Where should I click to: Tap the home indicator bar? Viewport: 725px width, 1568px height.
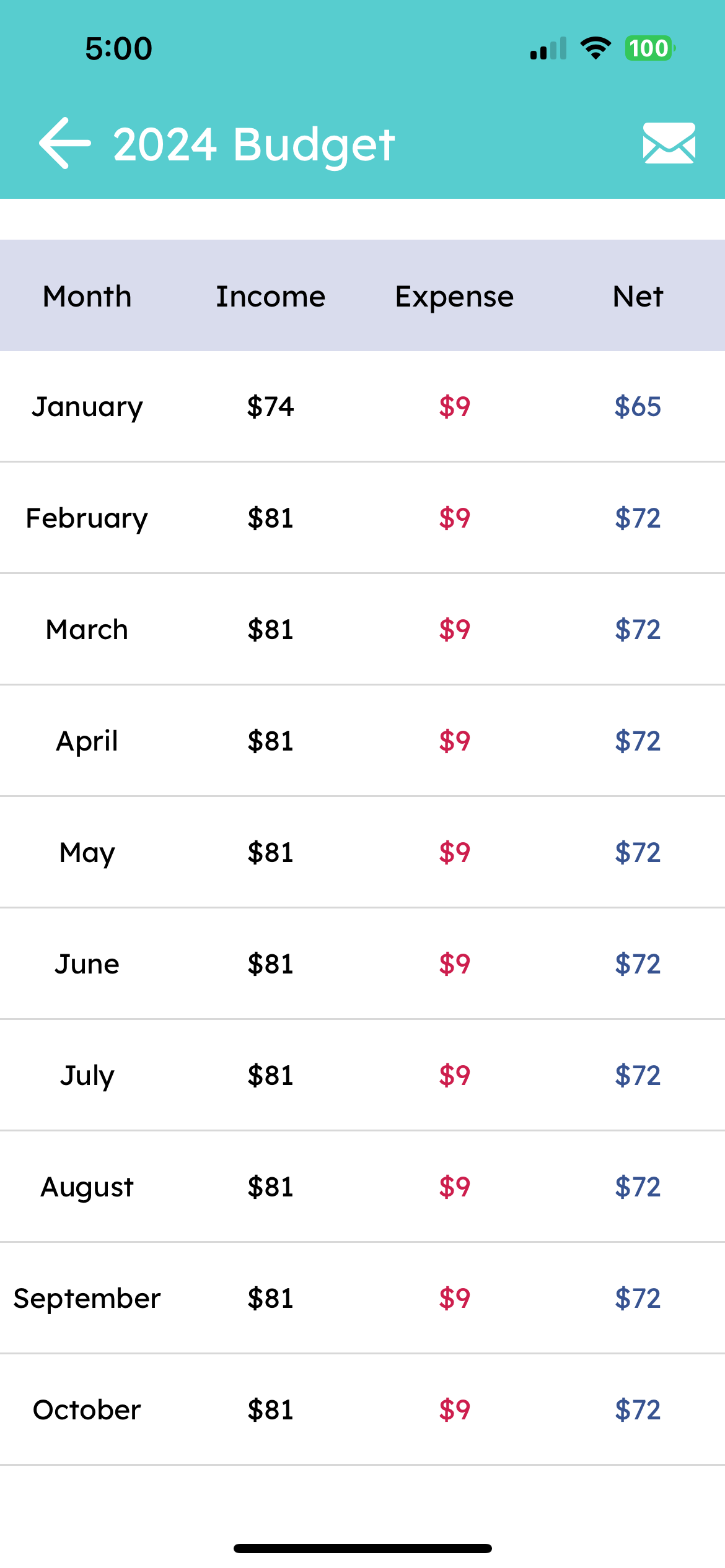[362, 1548]
